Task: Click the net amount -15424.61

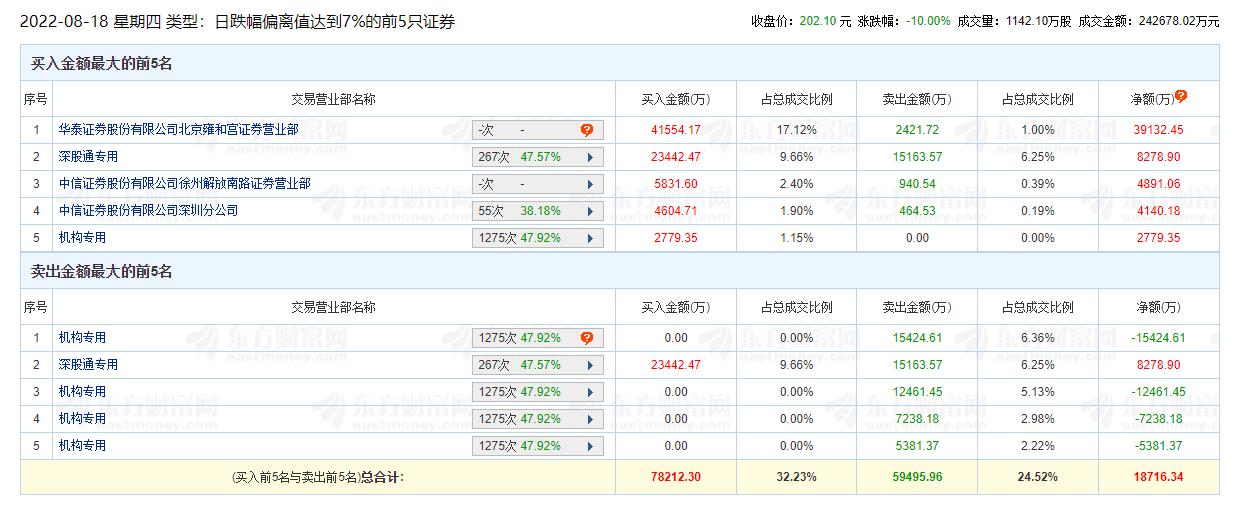Action: [x=1158, y=338]
